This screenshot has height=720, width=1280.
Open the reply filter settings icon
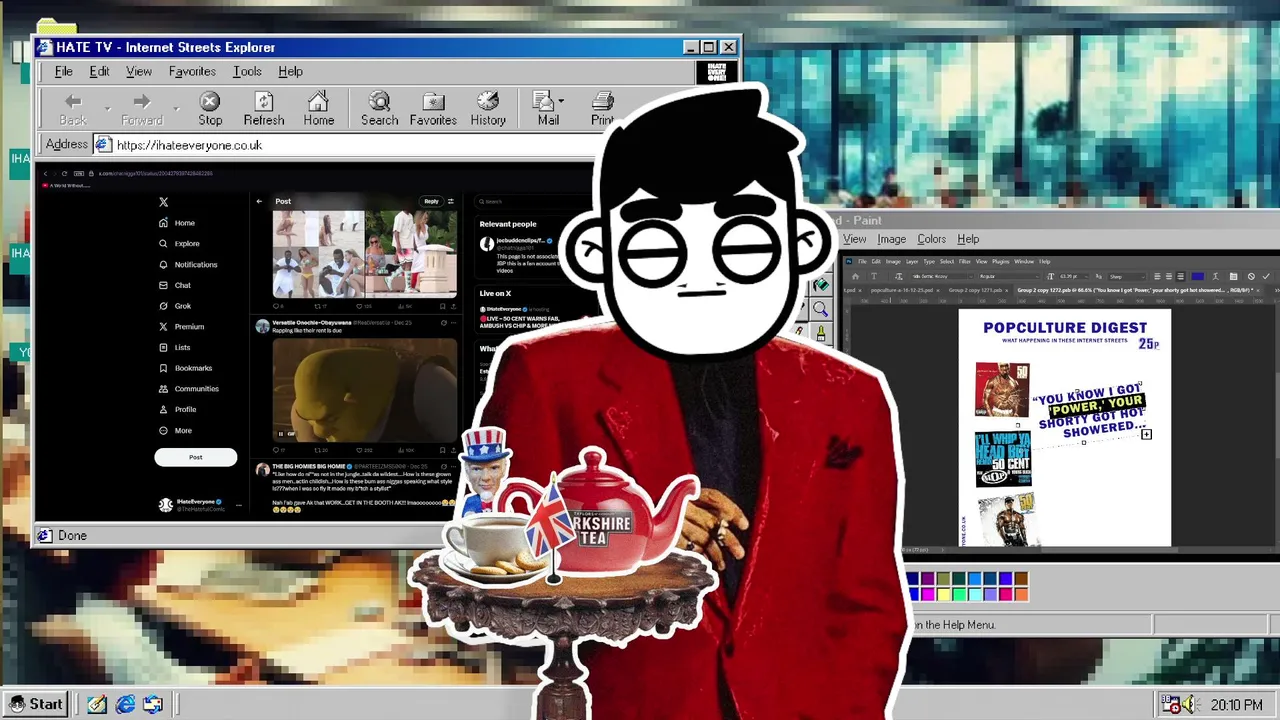click(450, 201)
